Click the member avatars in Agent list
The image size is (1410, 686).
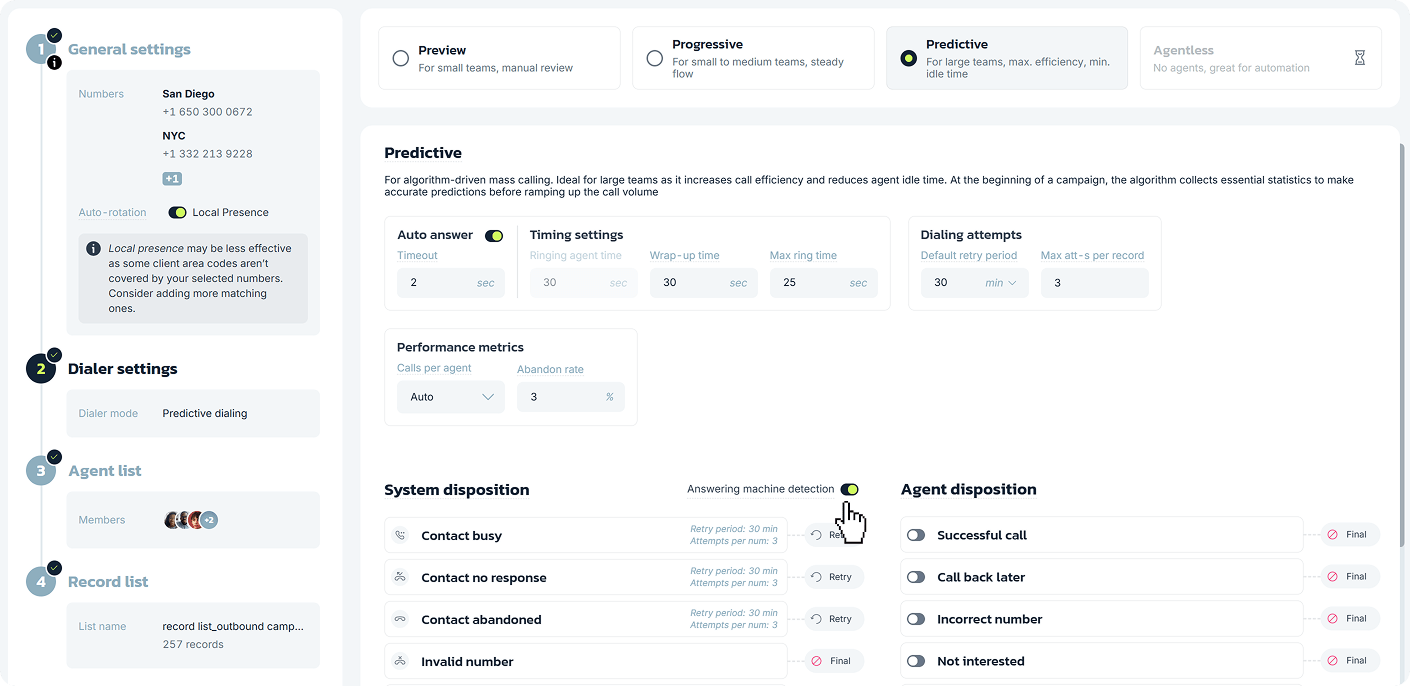[190, 520]
